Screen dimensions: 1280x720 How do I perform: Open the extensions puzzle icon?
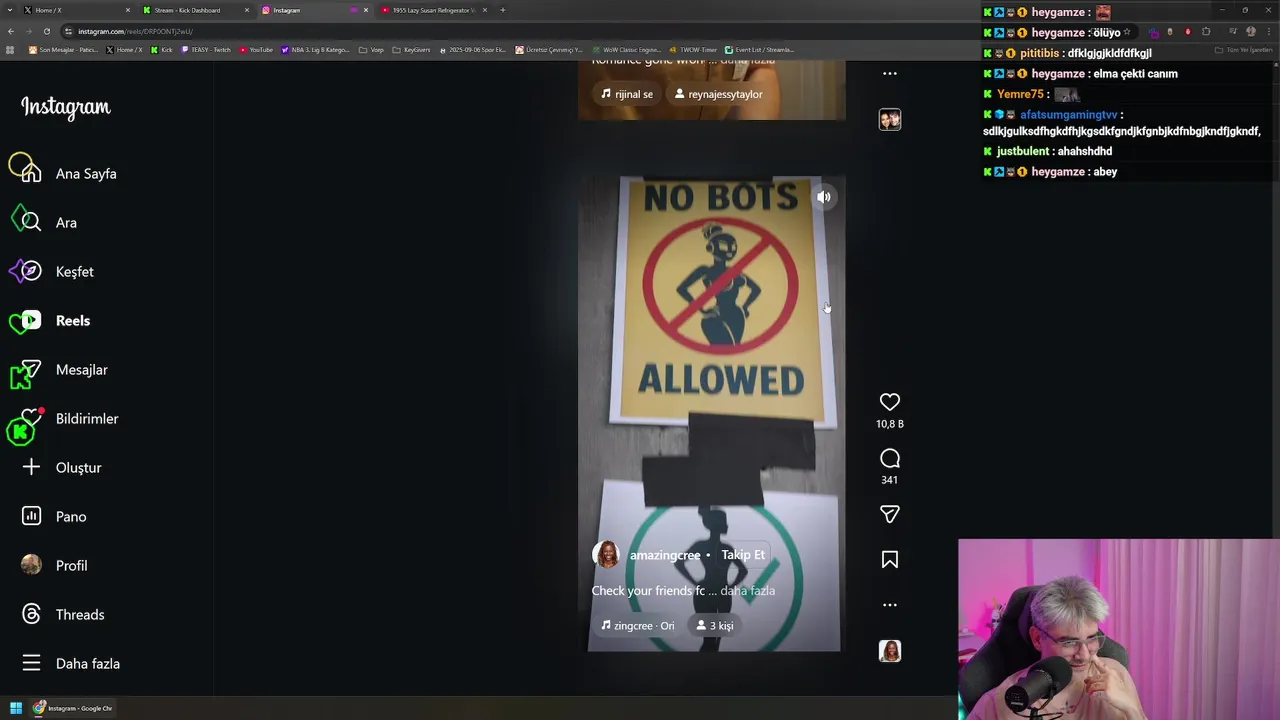click(1206, 31)
